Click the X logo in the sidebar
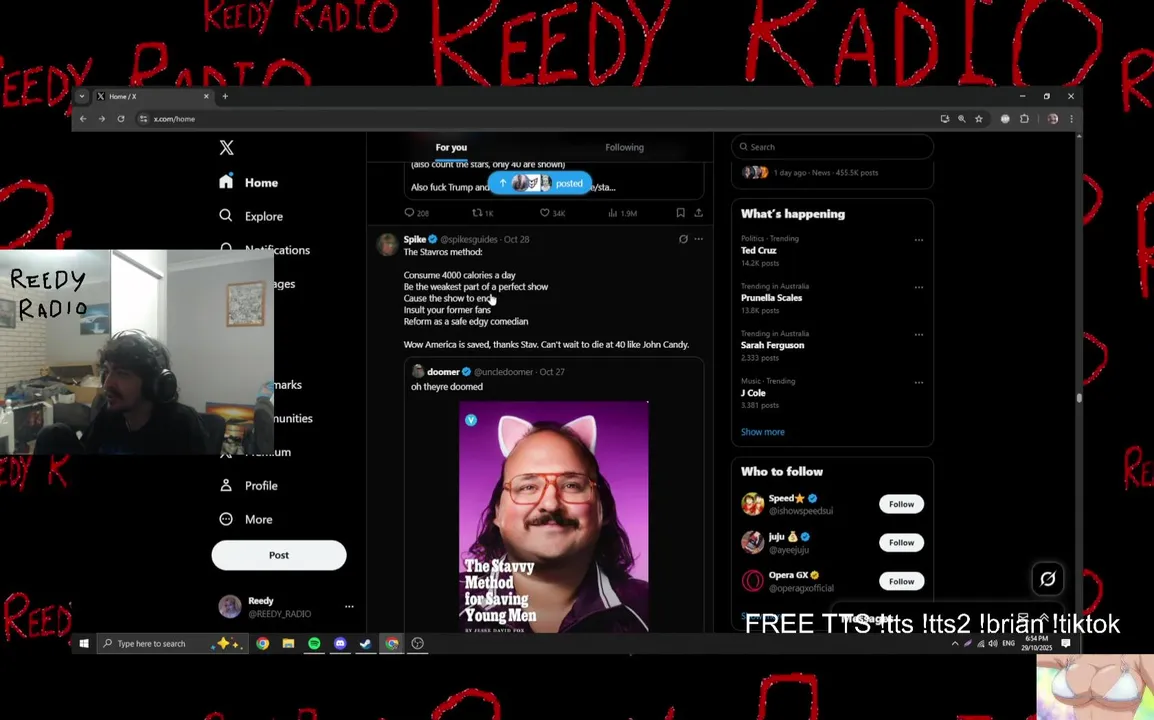The width and height of the screenshot is (1154, 720). pos(227,147)
